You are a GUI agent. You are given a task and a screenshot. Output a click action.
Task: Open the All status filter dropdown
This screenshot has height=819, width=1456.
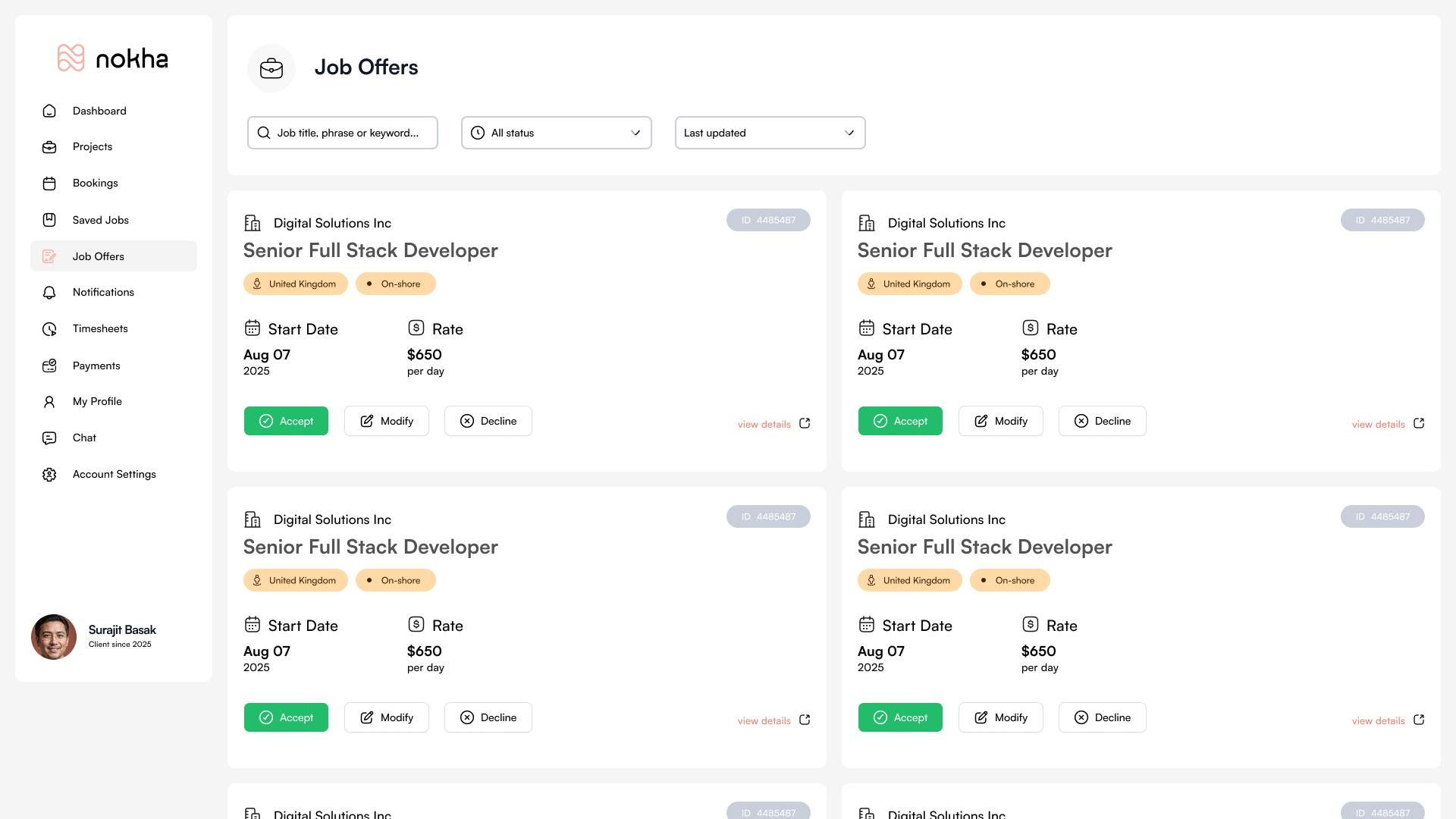(556, 133)
